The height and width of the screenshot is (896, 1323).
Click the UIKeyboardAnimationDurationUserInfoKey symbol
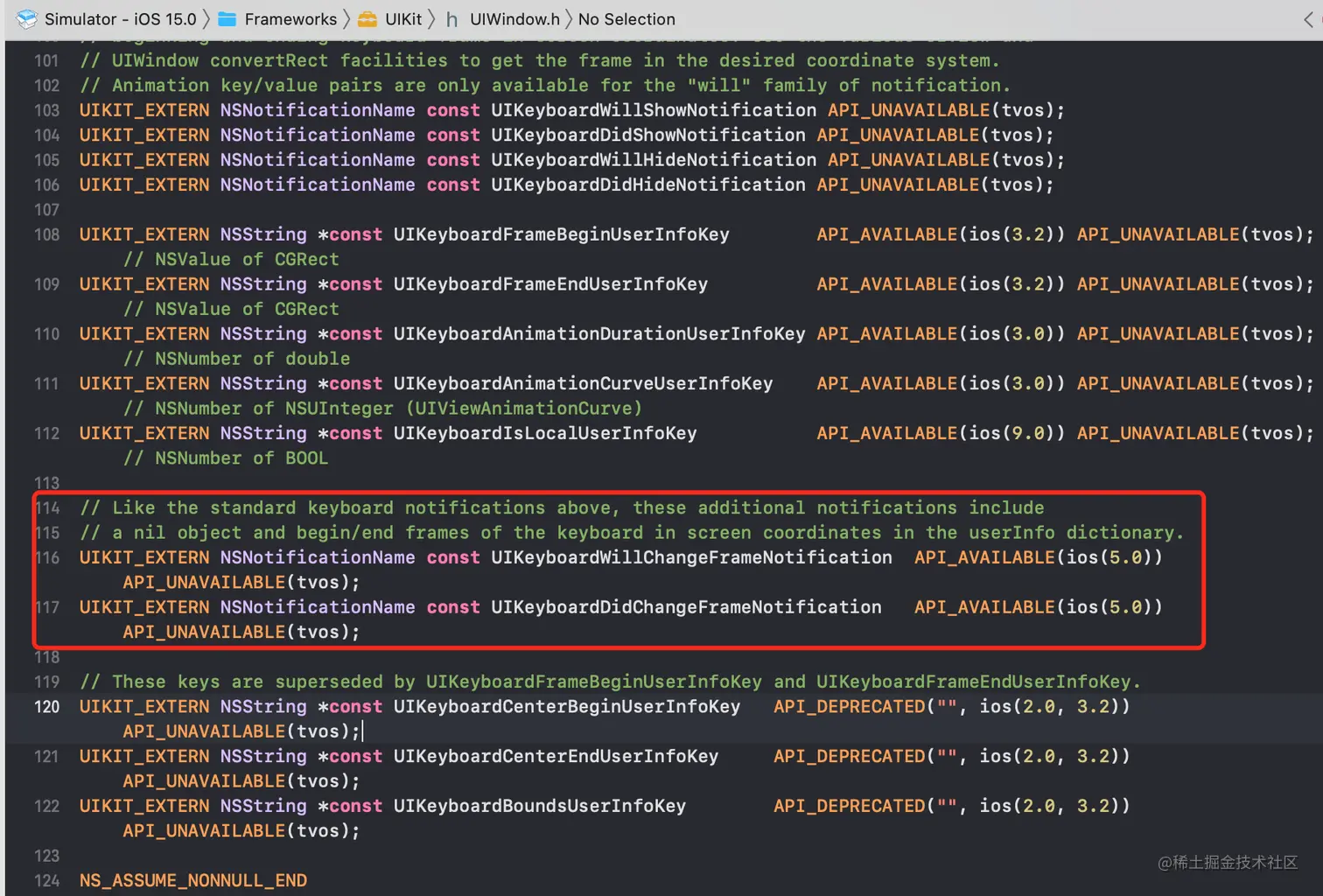click(x=599, y=334)
